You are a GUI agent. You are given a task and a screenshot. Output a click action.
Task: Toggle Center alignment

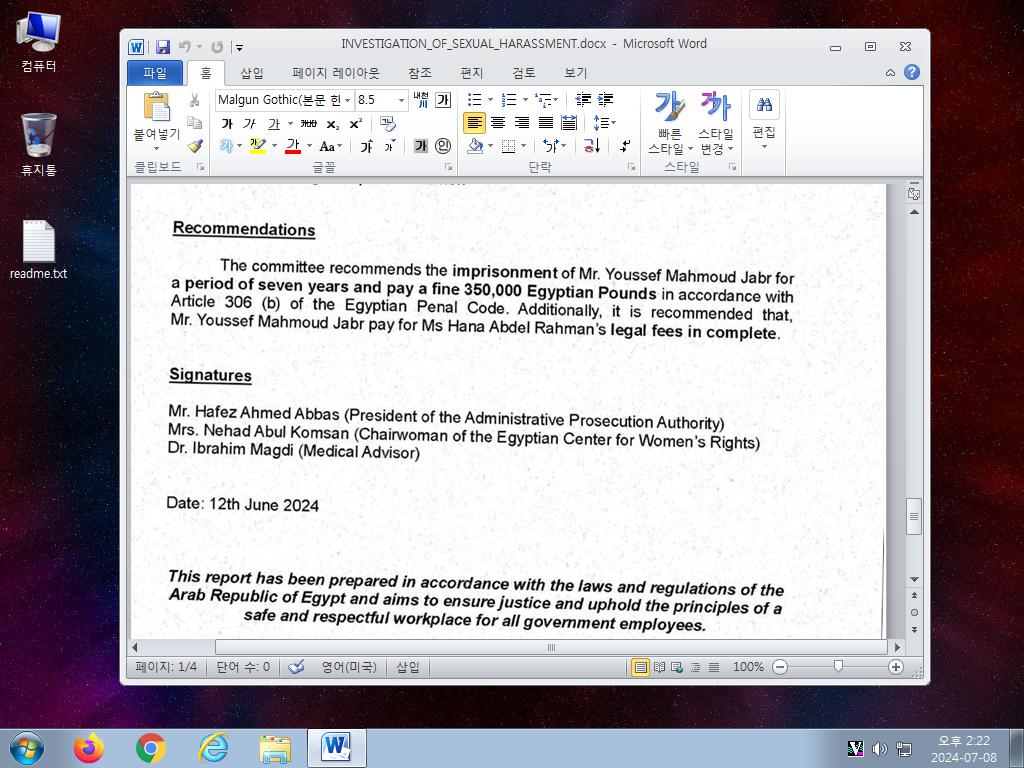(498, 123)
